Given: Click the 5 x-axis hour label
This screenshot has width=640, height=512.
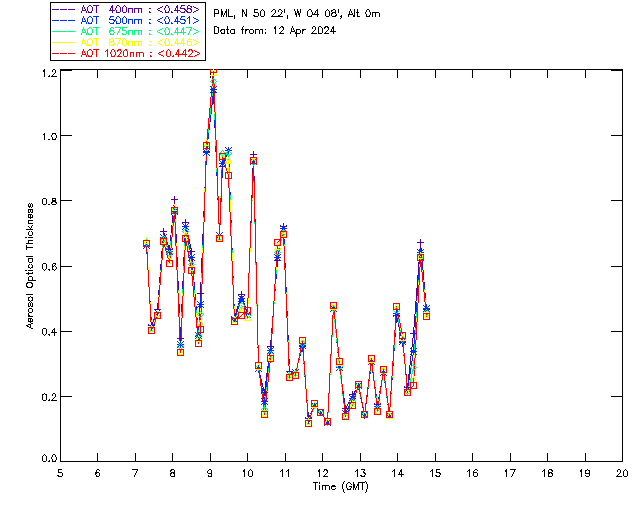Looking at the screenshot, I should (x=60, y=473).
